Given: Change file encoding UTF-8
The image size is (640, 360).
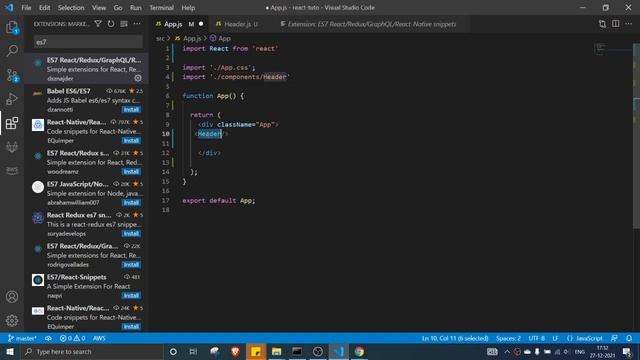Looking at the screenshot, I should coord(536,338).
